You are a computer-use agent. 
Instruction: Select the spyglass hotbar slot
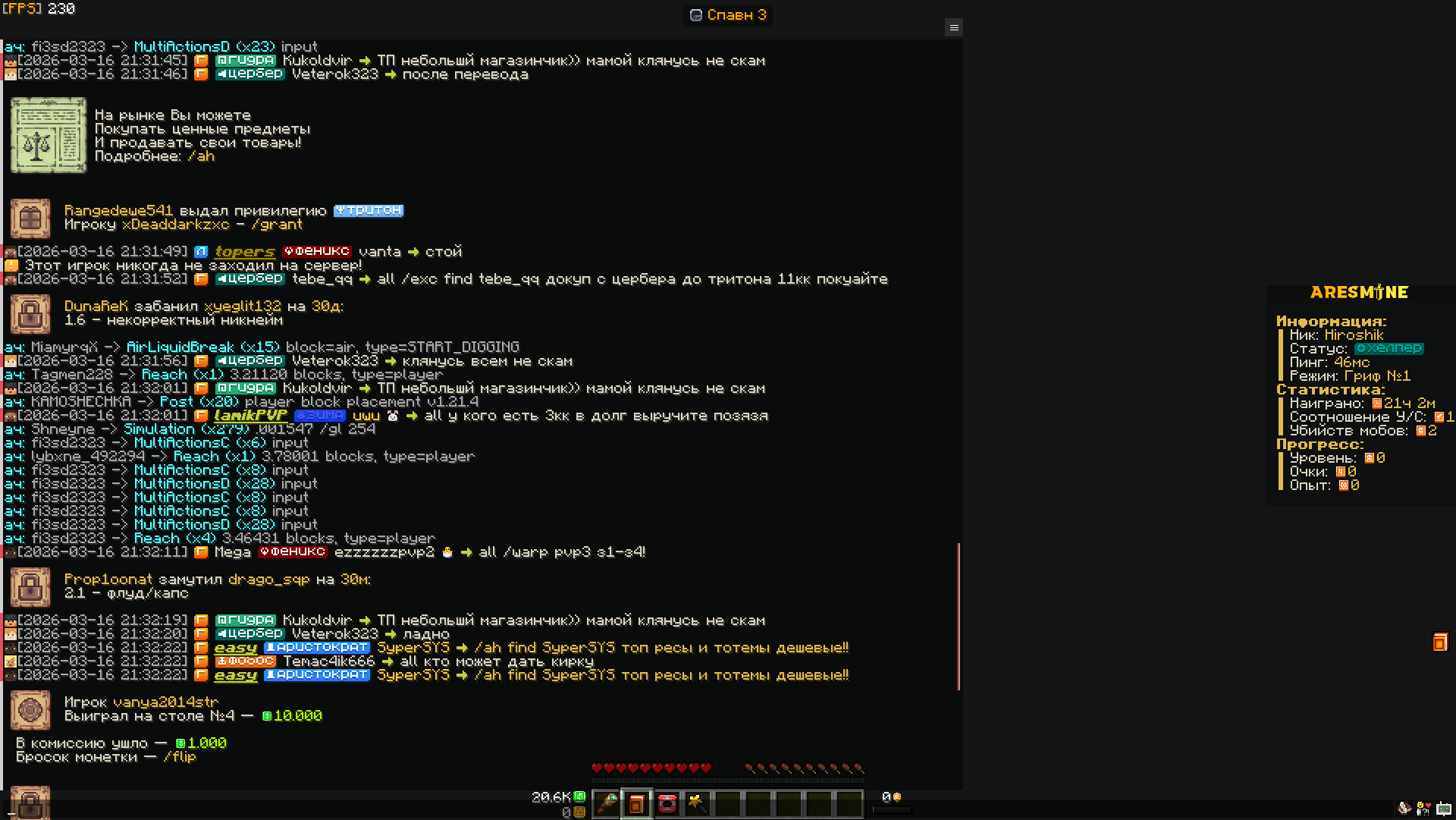(606, 804)
